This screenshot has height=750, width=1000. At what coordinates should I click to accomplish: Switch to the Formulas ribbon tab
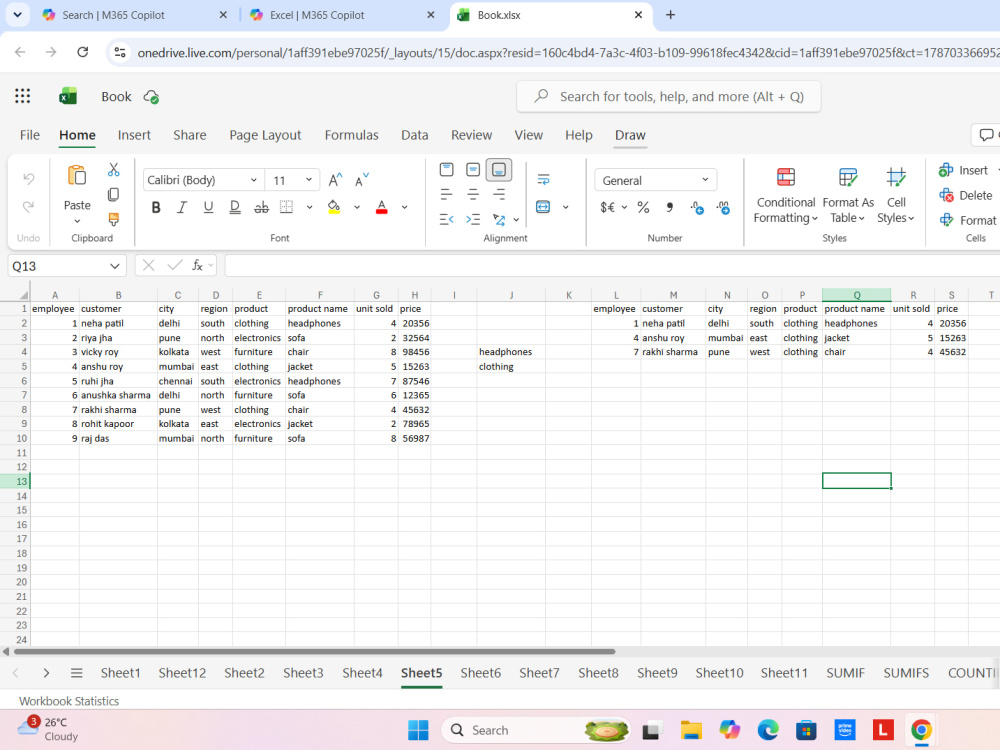pos(351,135)
